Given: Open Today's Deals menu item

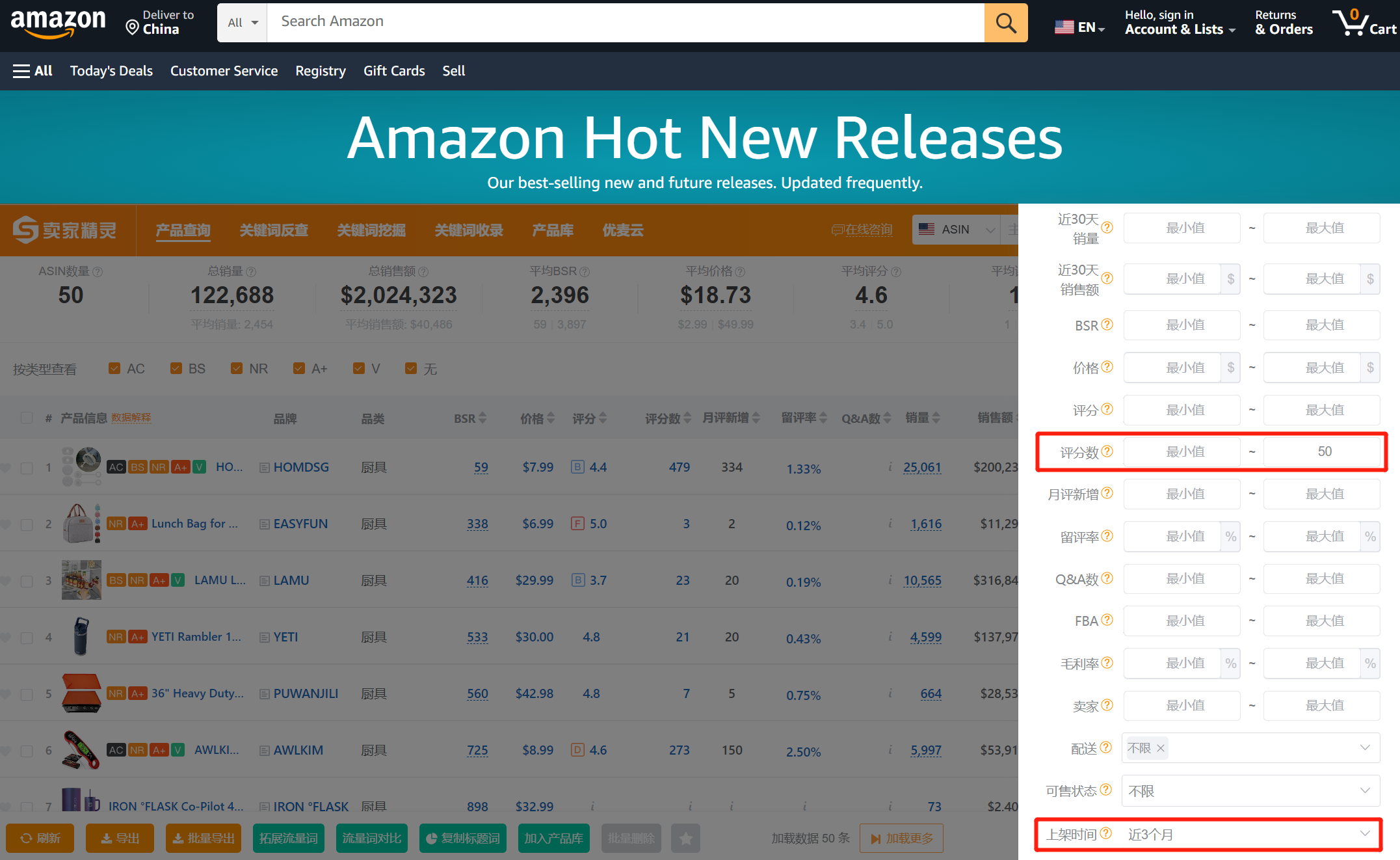Looking at the screenshot, I should (x=111, y=71).
